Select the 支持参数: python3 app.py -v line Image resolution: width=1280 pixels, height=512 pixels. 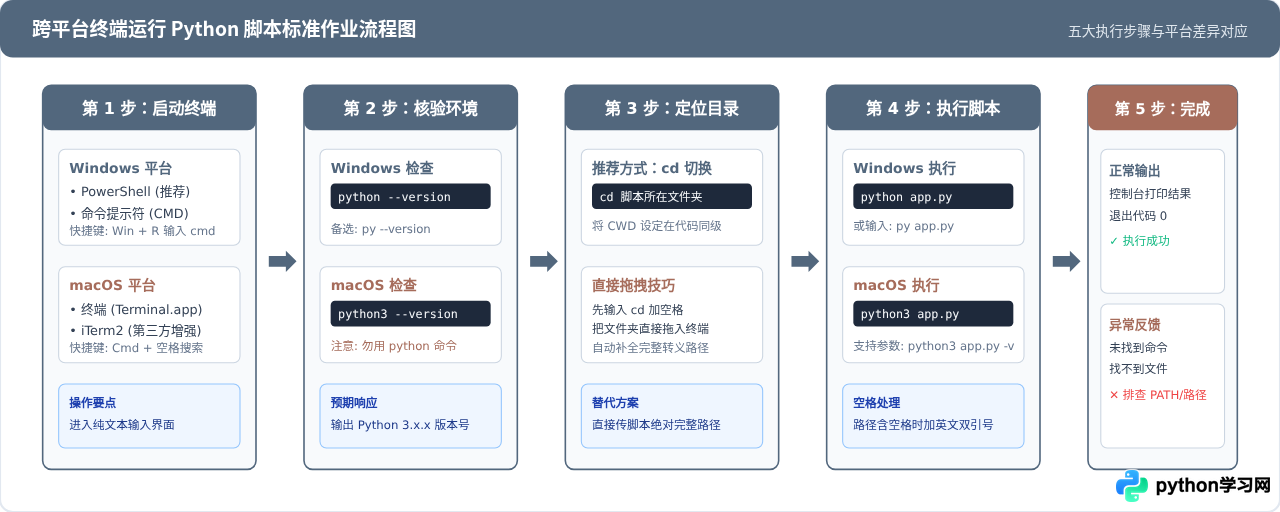click(x=933, y=346)
